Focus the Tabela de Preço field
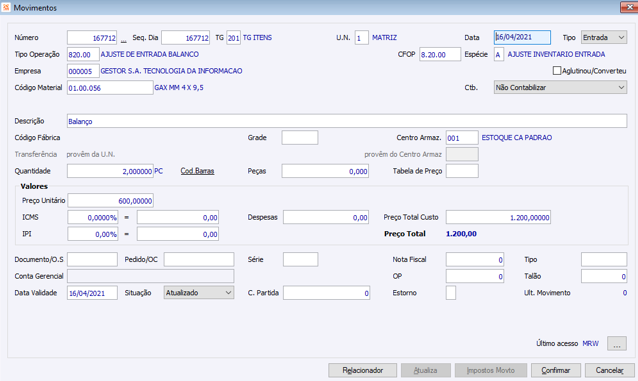Viewport: 638px width, 381px height. click(x=462, y=171)
